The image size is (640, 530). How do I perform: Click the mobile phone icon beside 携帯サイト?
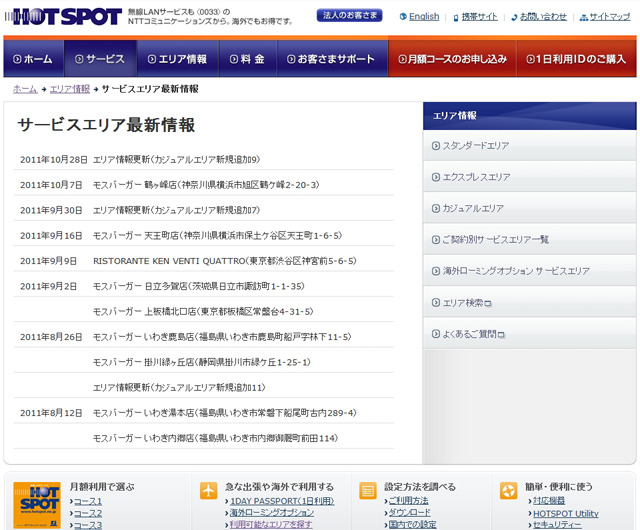coord(456,18)
